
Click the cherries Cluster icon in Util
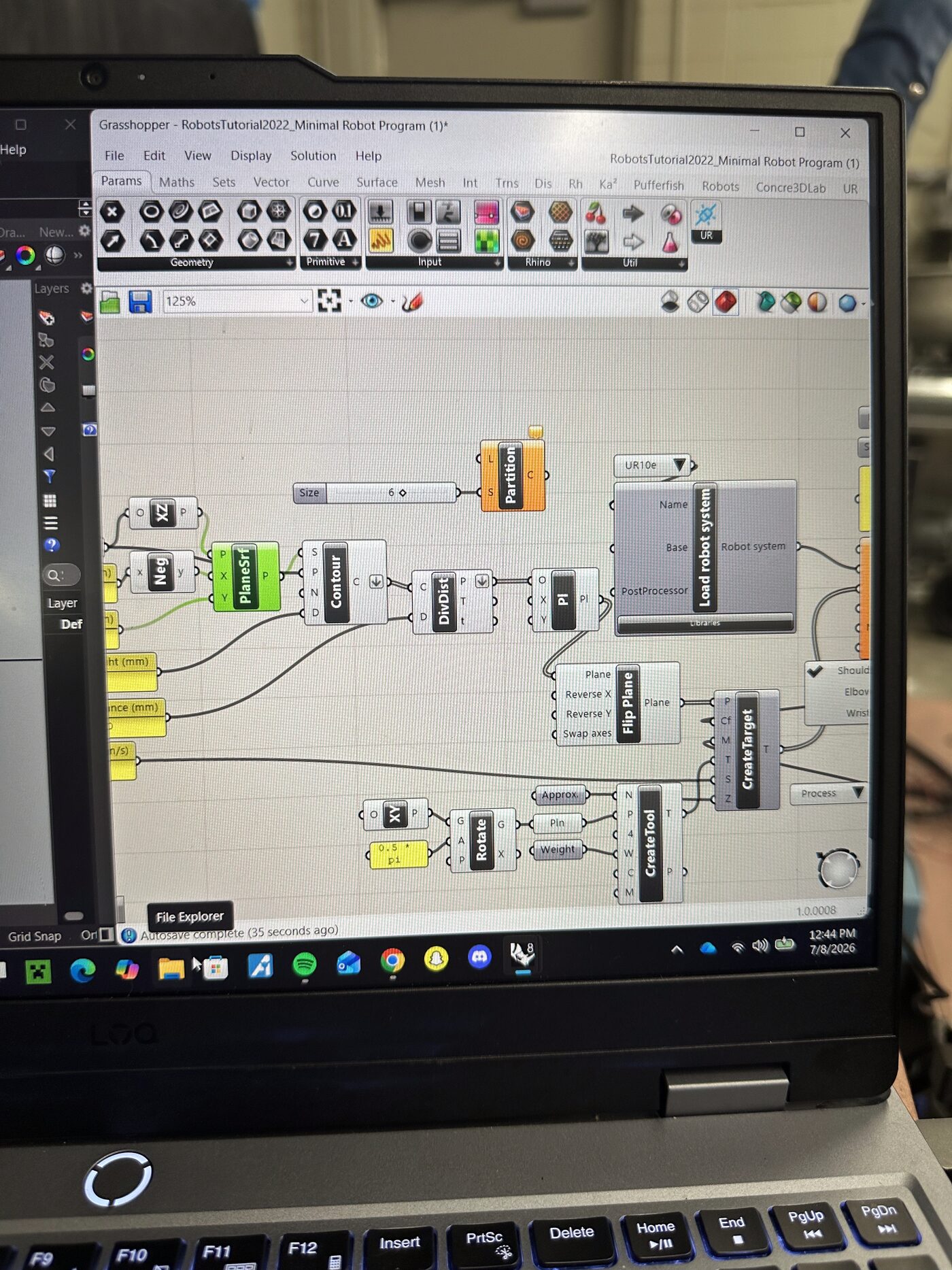(x=596, y=214)
